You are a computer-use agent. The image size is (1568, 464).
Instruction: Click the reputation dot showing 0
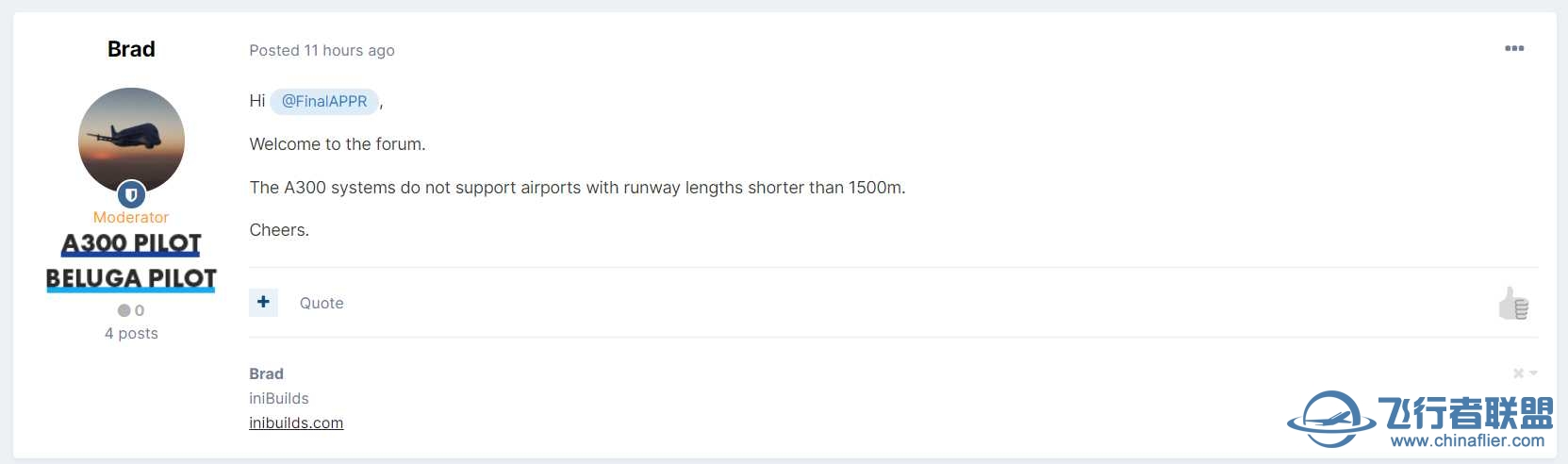pos(124,310)
